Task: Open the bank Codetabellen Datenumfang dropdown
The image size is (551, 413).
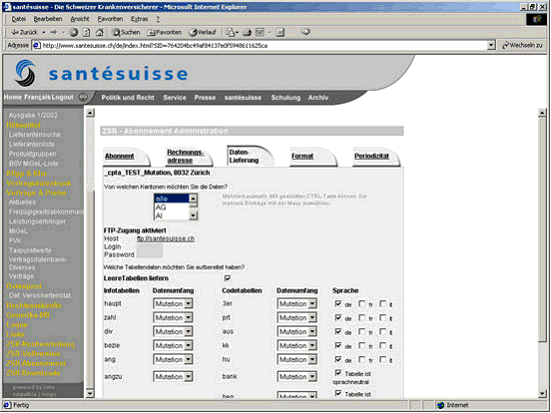Action: coord(297,377)
